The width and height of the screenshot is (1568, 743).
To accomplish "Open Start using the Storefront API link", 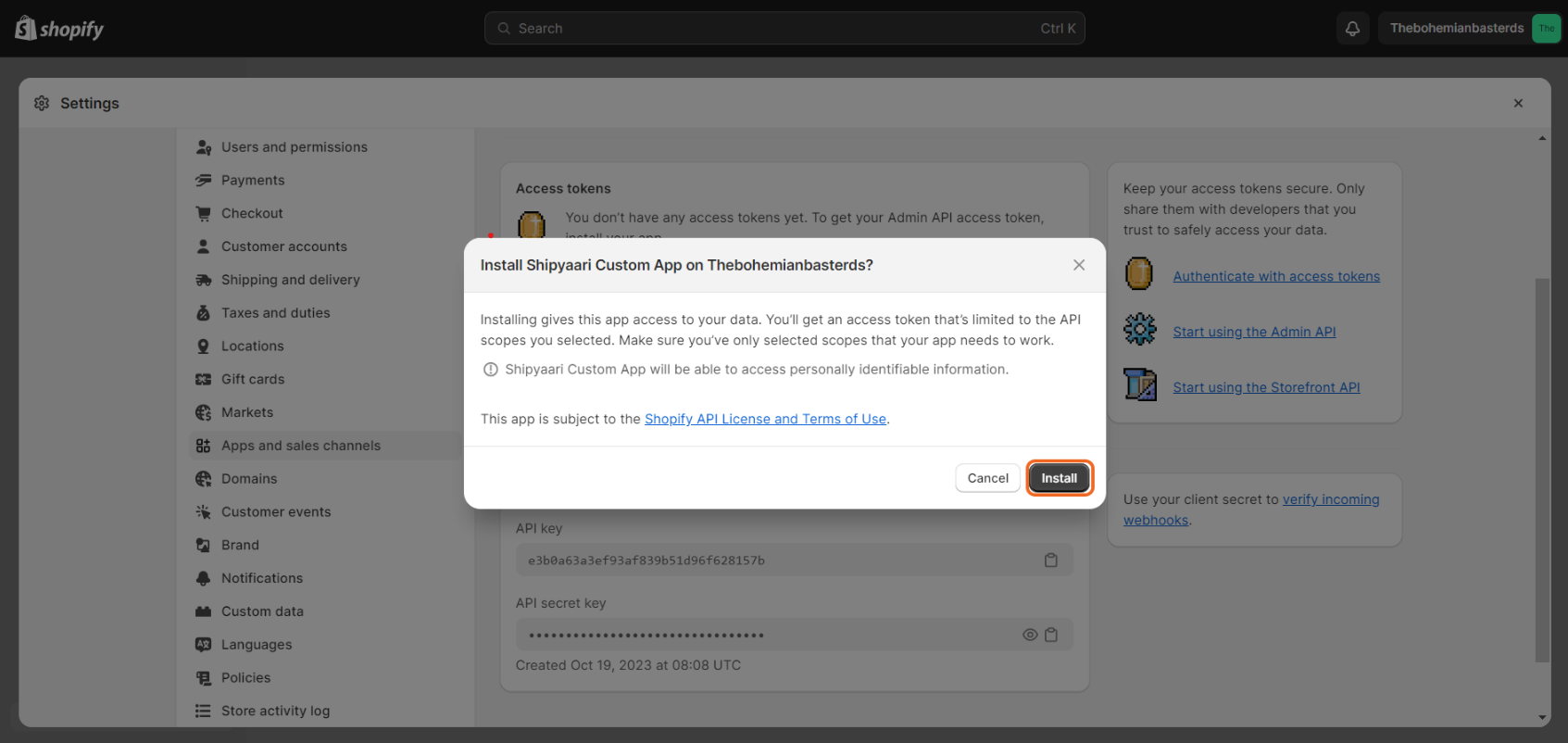I will click(x=1266, y=387).
